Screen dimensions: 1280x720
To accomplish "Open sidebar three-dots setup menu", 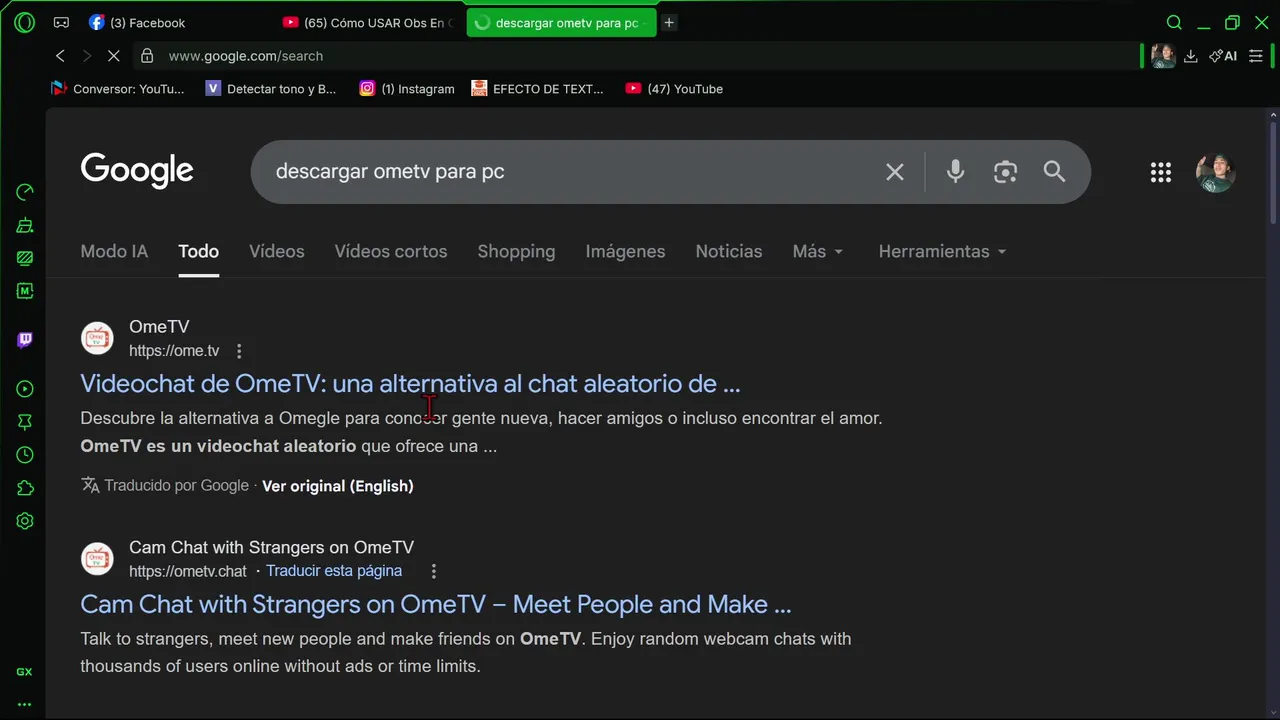I will (24, 704).
